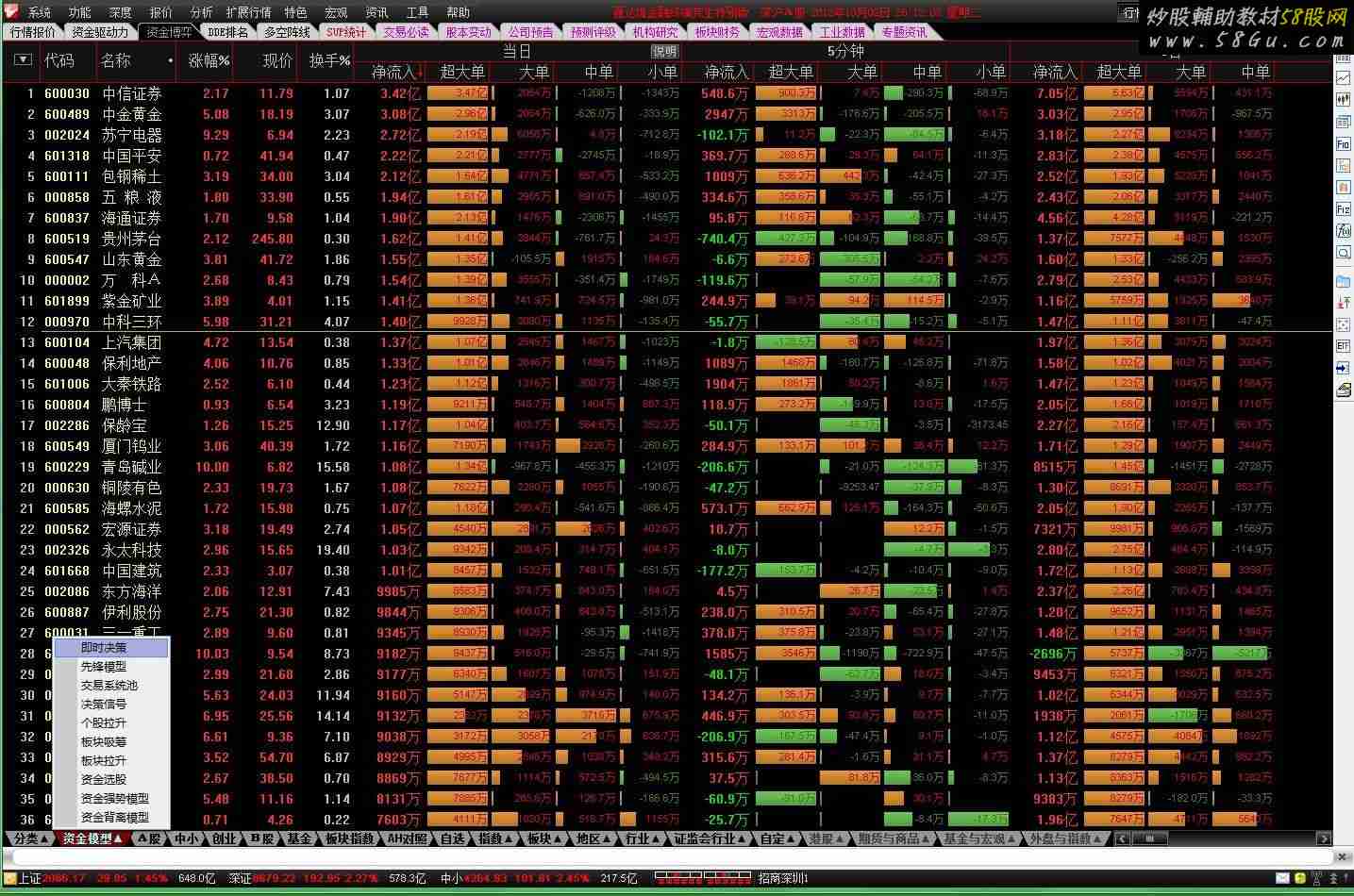Click the 说明 button above the 当日 columns
The width and height of the screenshot is (1354, 896).
pos(664,51)
